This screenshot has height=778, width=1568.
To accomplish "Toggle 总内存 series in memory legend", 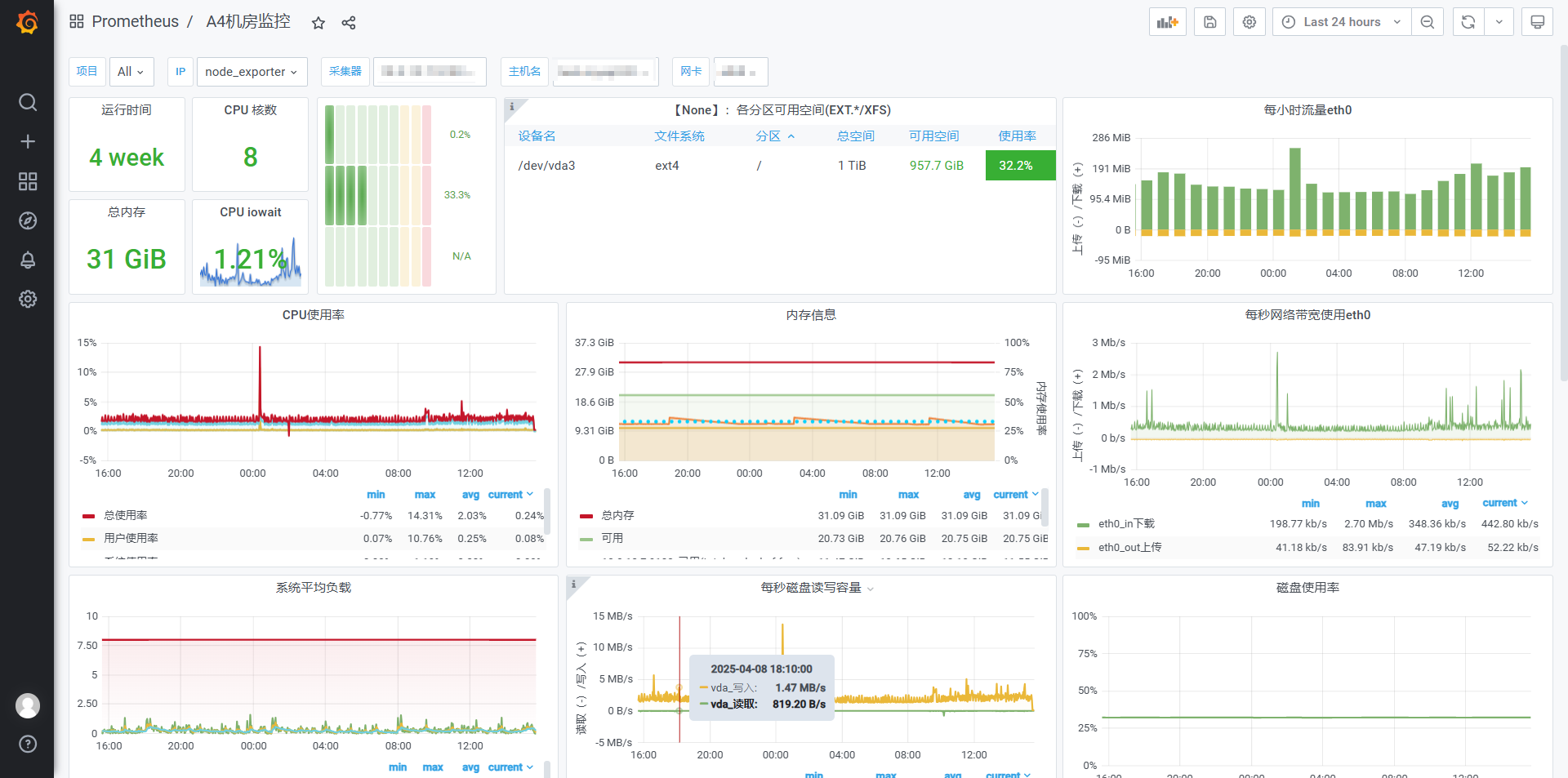I will coord(618,516).
